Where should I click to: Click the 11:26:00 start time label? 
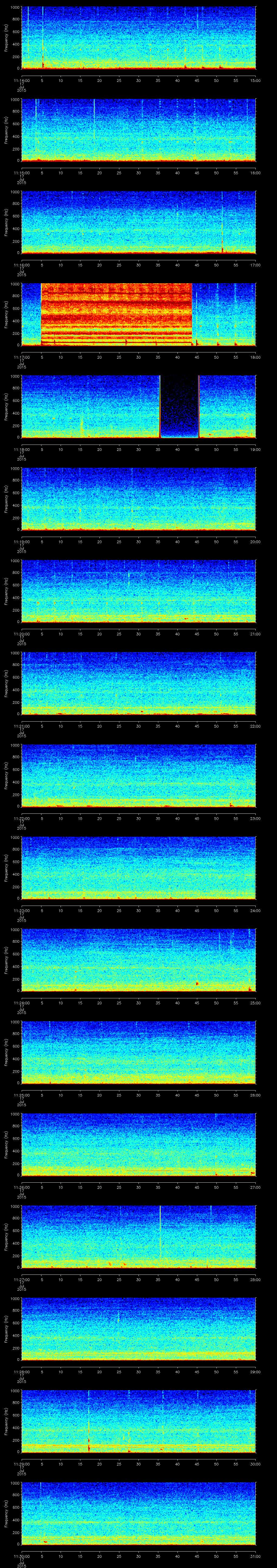click(22, 1187)
